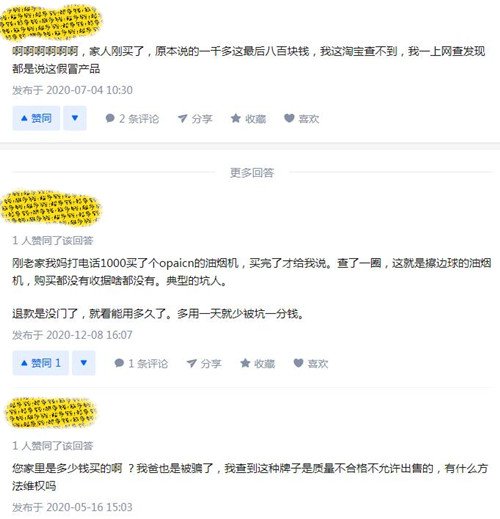Screen dimensions: 500x519
Task: Downvote the opaicn 油烟机 answer
Action: click(84, 363)
